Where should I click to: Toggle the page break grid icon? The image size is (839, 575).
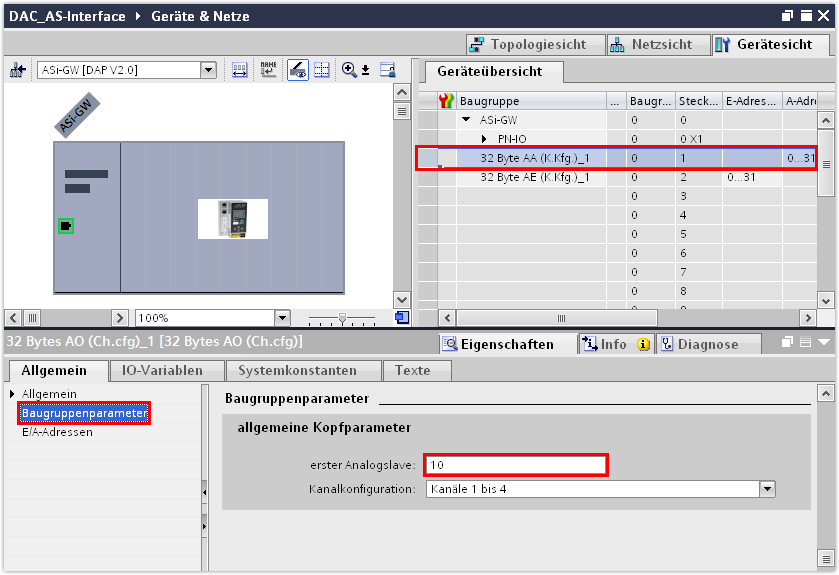click(322, 70)
